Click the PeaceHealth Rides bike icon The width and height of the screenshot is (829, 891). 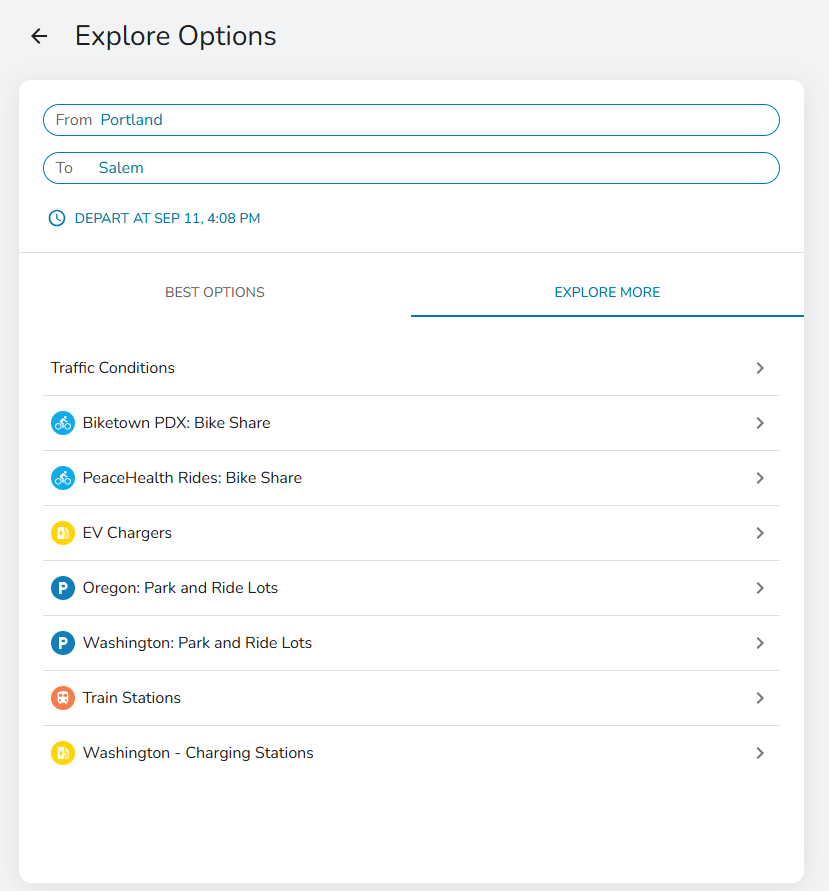[63, 478]
